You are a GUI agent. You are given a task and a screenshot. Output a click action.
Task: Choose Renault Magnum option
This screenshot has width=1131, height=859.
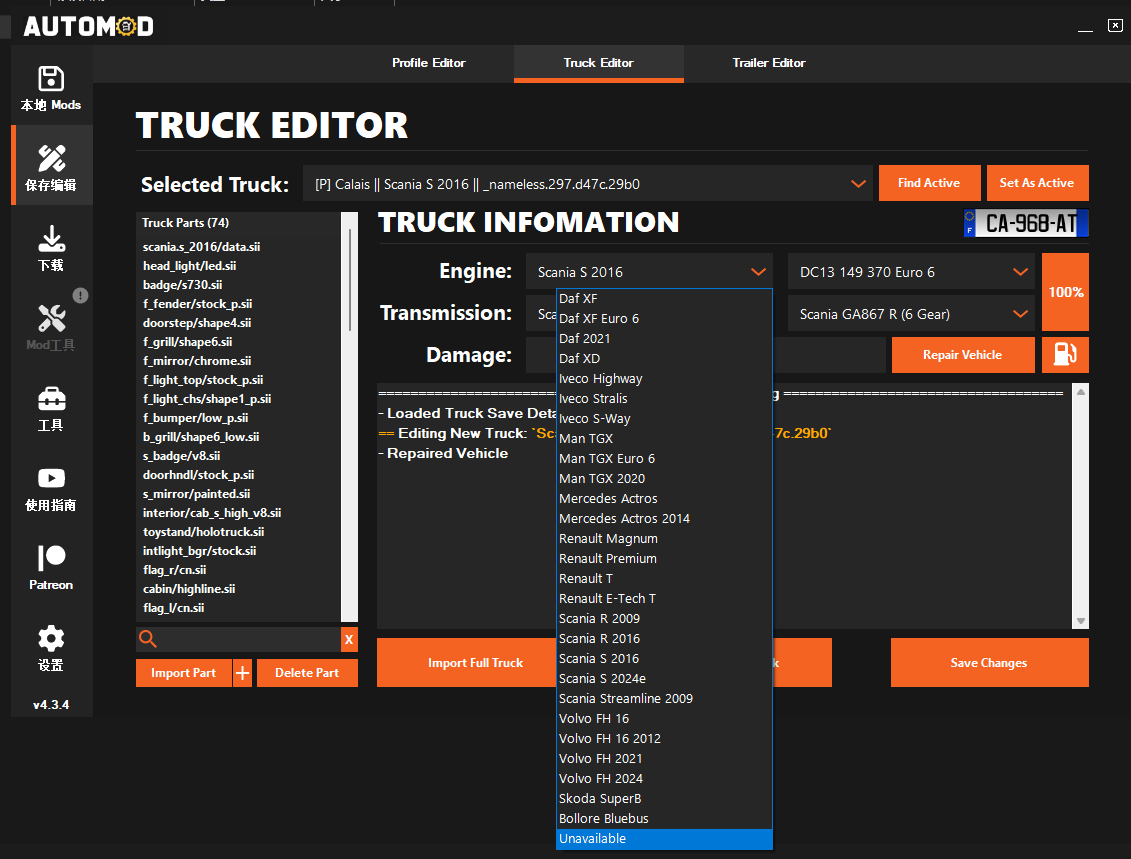click(x=664, y=539)
